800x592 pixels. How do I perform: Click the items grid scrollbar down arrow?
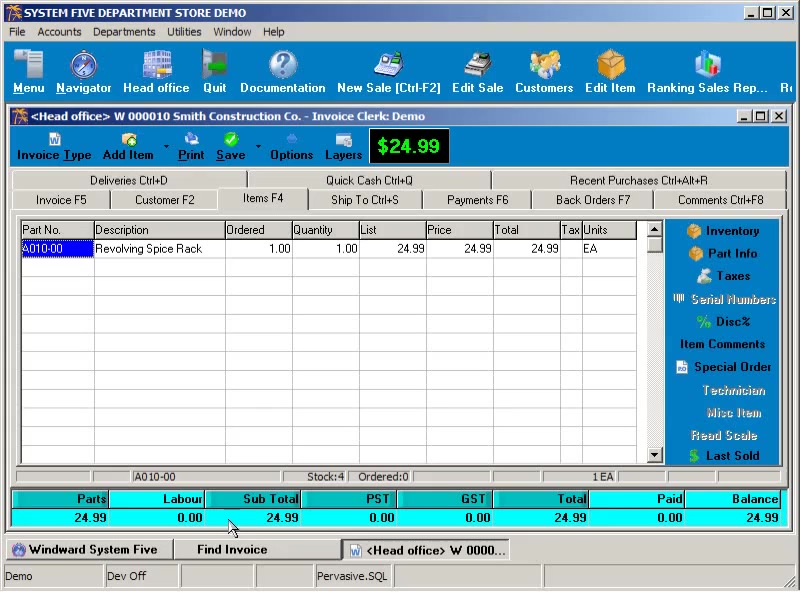click(655, 455)
